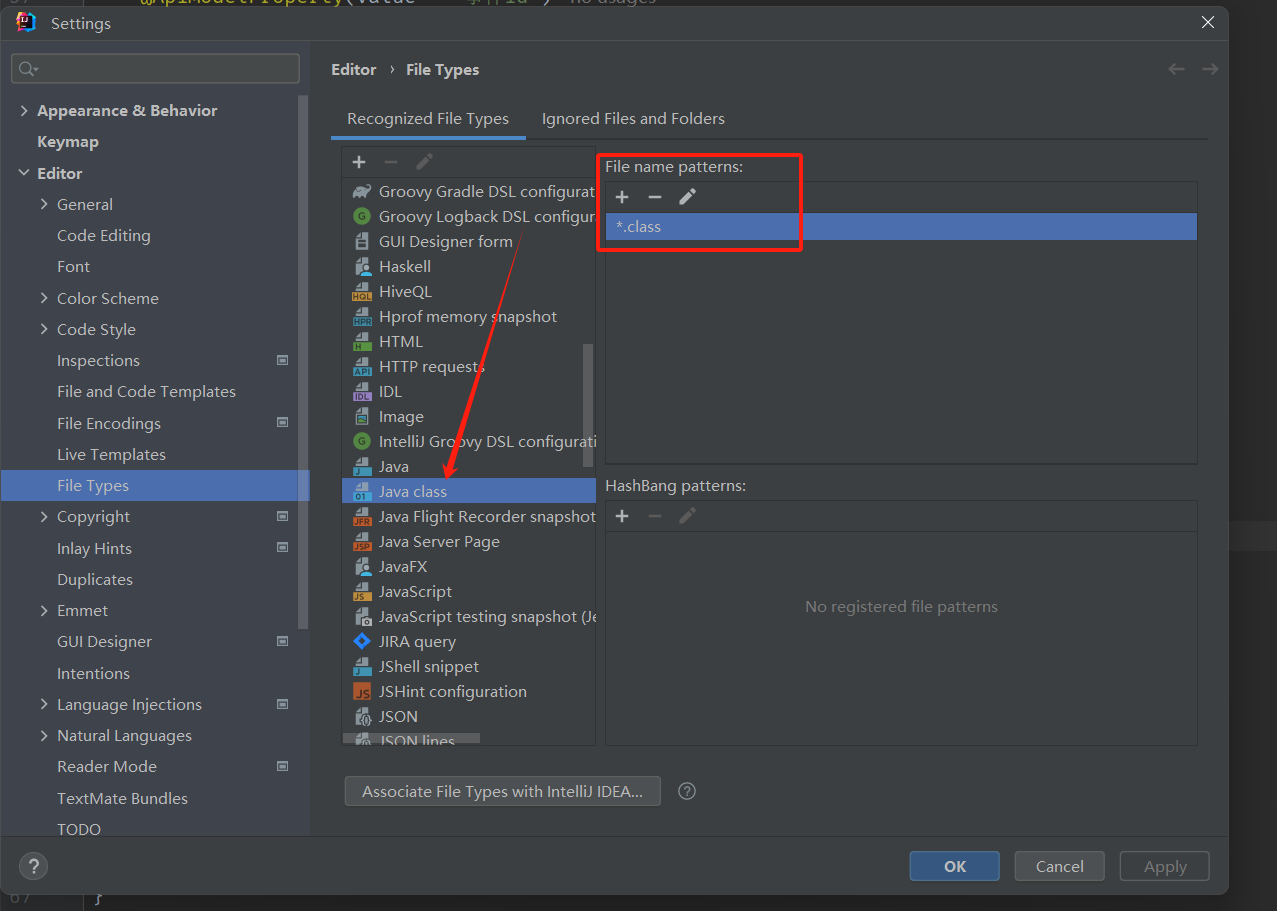Select the JIRA query file type icon
The height and width of the screenshot is (911, 1277).
(x=362, y=642)
